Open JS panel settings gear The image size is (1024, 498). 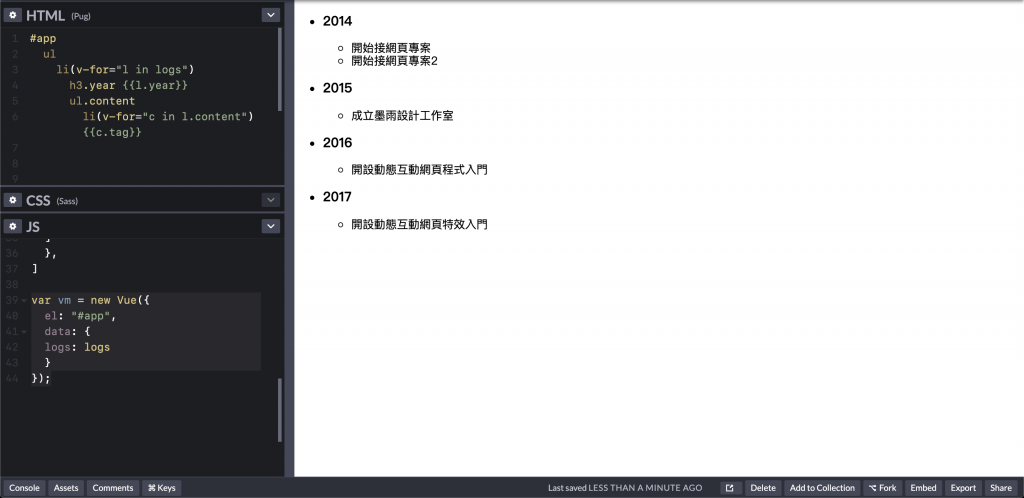[12, 226]
